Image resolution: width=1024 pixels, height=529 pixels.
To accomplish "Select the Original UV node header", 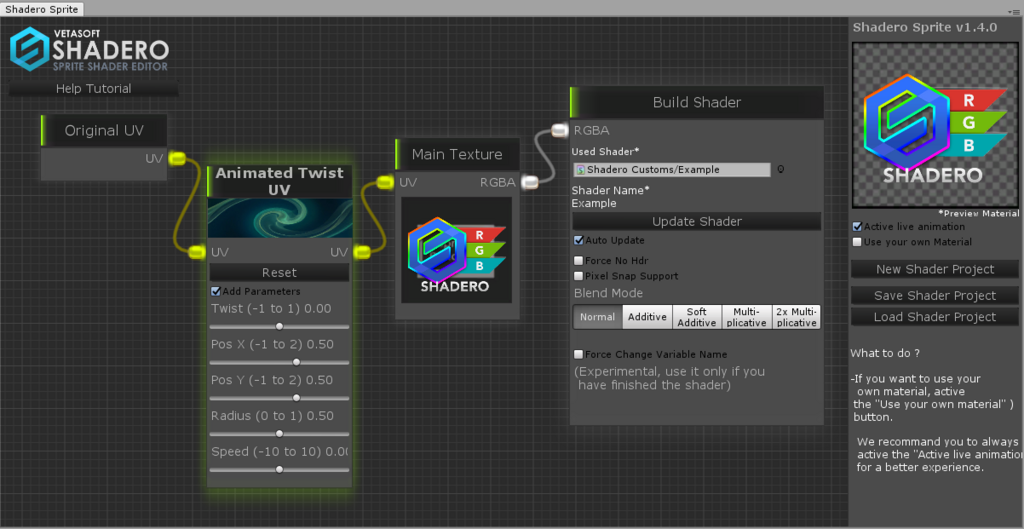I will click(104, 131).
